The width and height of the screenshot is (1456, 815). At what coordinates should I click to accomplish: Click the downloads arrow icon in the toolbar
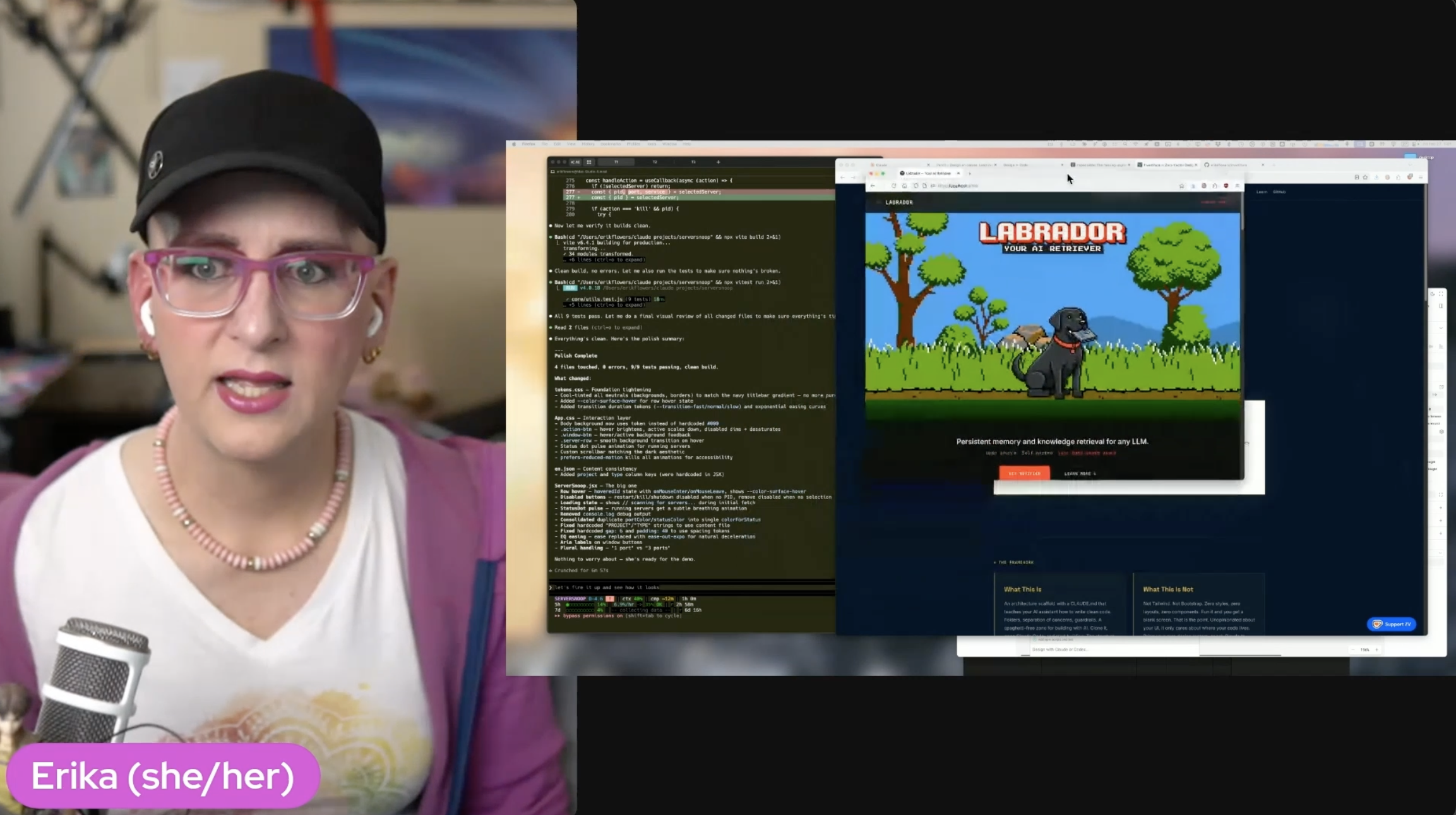(1192, 185)
